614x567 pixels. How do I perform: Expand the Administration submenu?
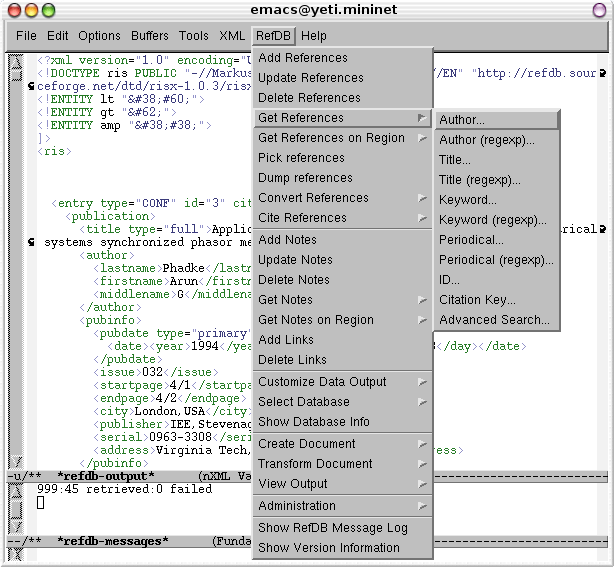pyautogui.click(x=297, y=506)
